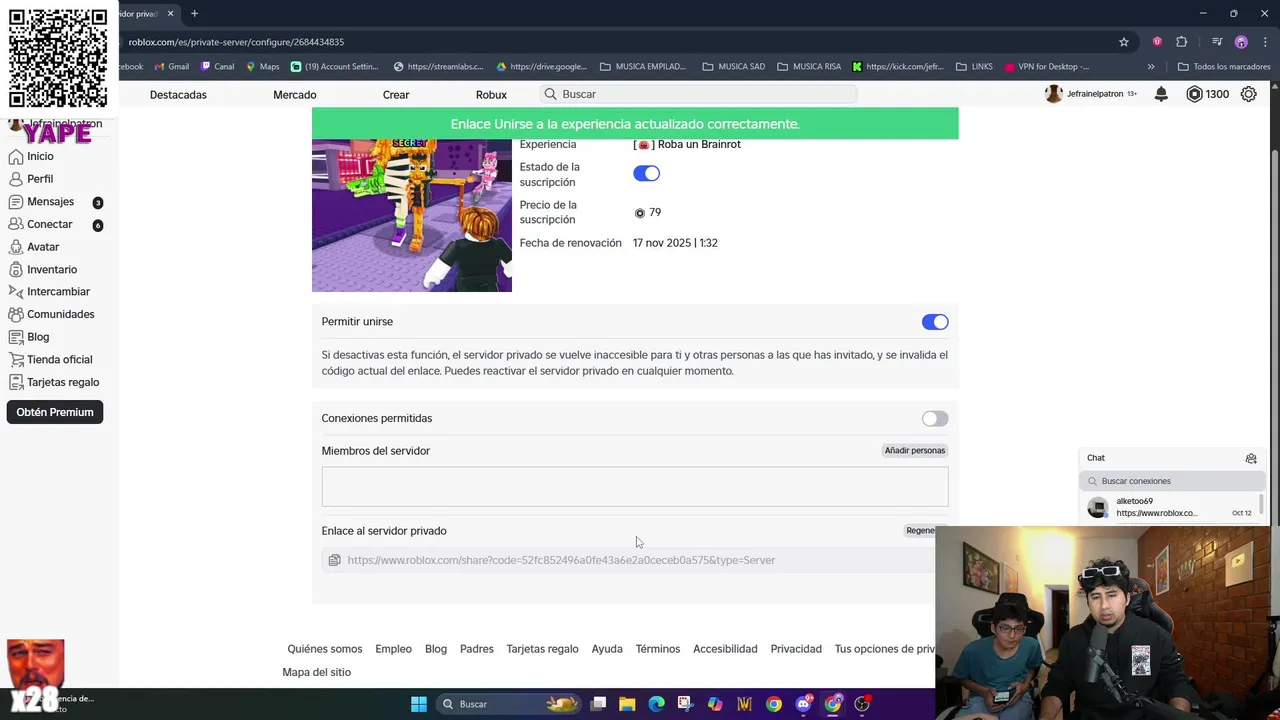
Task: Launch Microsoft Edge from the taskbar
Action: (656, 704)
